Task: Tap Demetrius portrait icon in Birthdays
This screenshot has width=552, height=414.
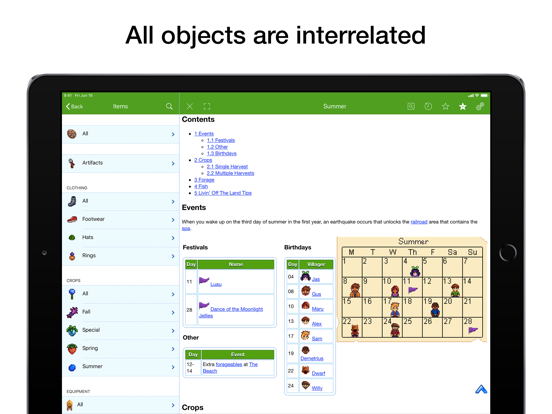Action: pyautogui.click(x=305, y=350)
